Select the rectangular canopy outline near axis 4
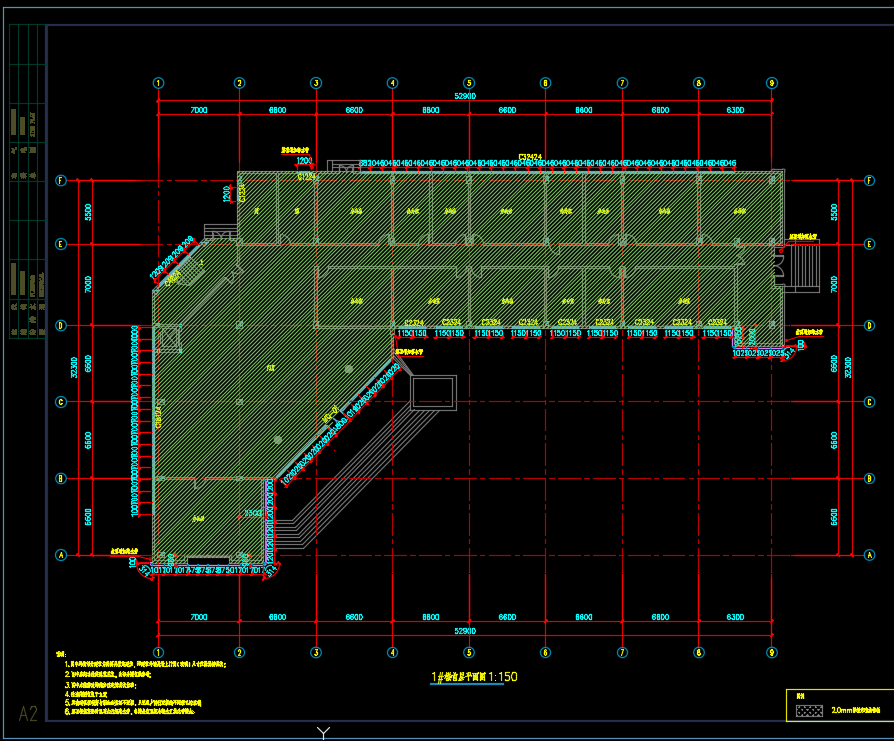 [x=433, y=393]
